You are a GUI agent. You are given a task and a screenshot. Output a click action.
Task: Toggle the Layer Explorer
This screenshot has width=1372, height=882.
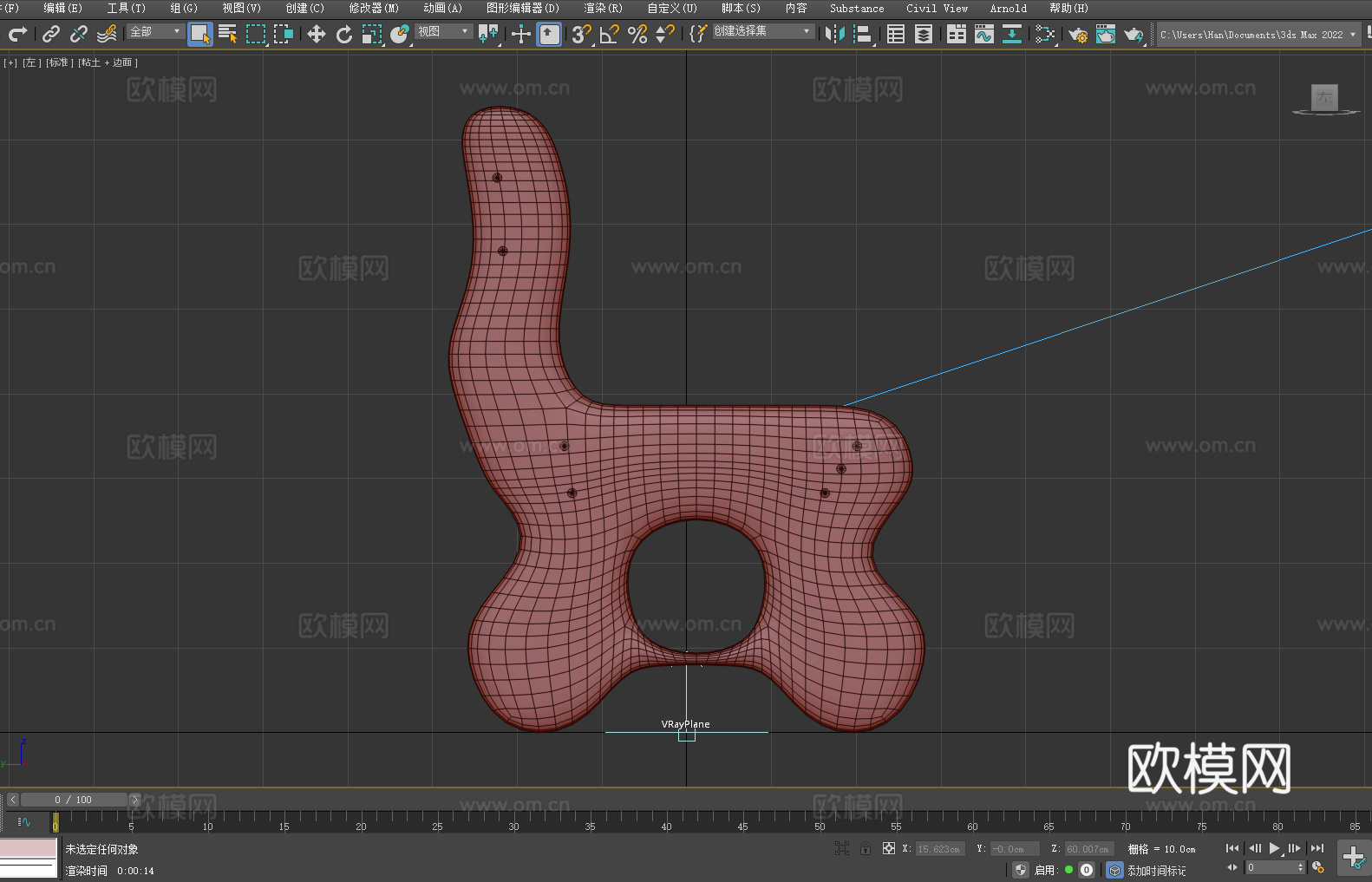pos(924,34)
